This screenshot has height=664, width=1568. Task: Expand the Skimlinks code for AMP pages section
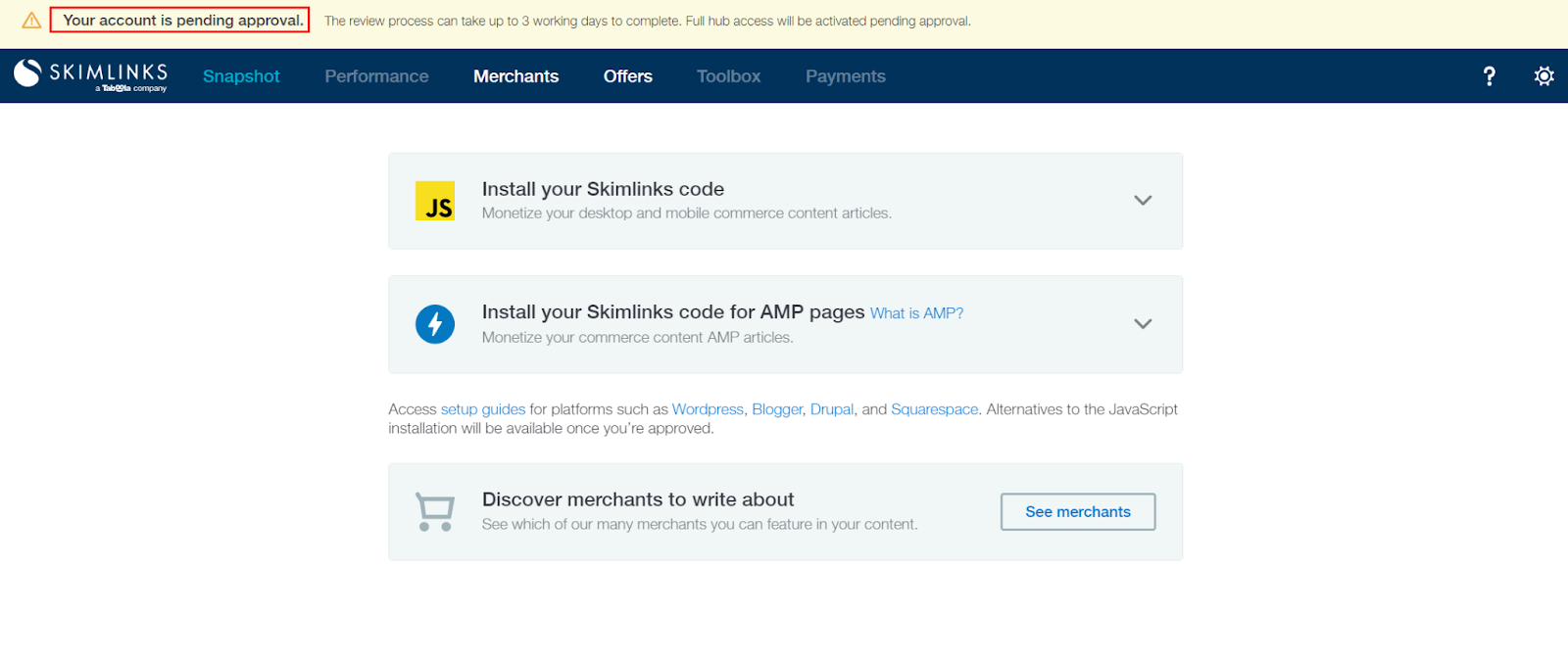click(1143, 323)
